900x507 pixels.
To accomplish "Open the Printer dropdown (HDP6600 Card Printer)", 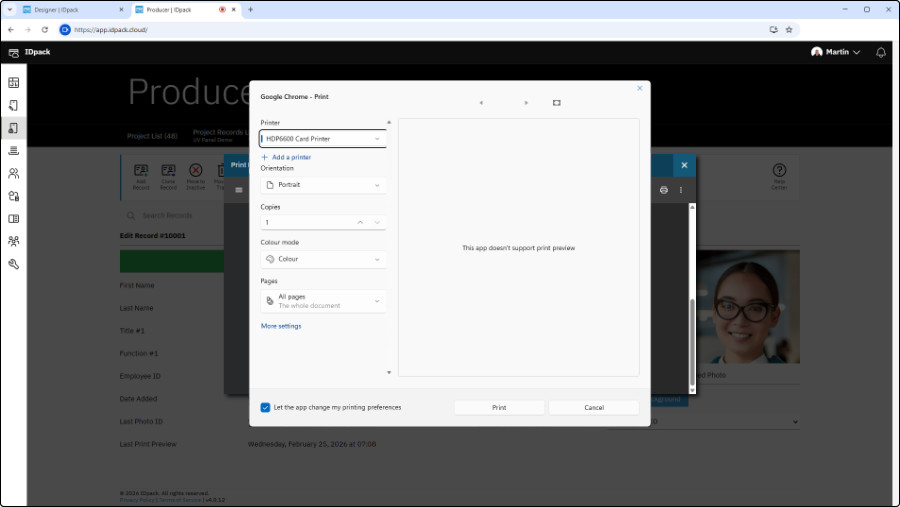I will pos(323,139).
